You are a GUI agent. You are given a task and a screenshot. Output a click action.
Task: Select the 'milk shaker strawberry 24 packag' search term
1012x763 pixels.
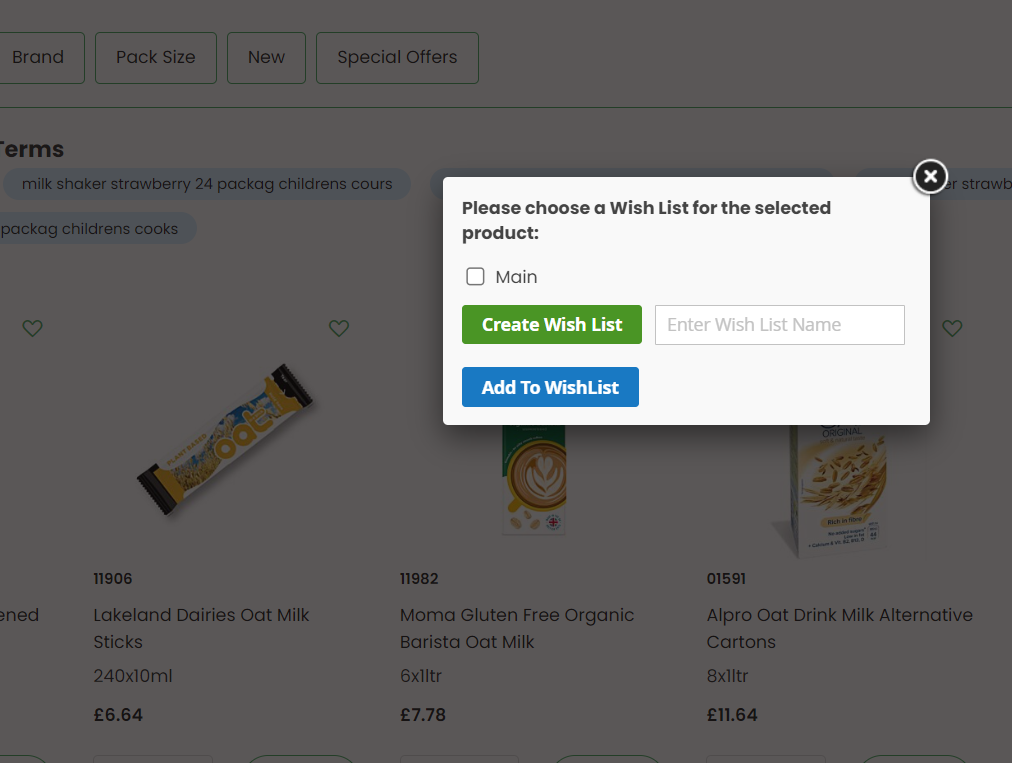point(207,184)
